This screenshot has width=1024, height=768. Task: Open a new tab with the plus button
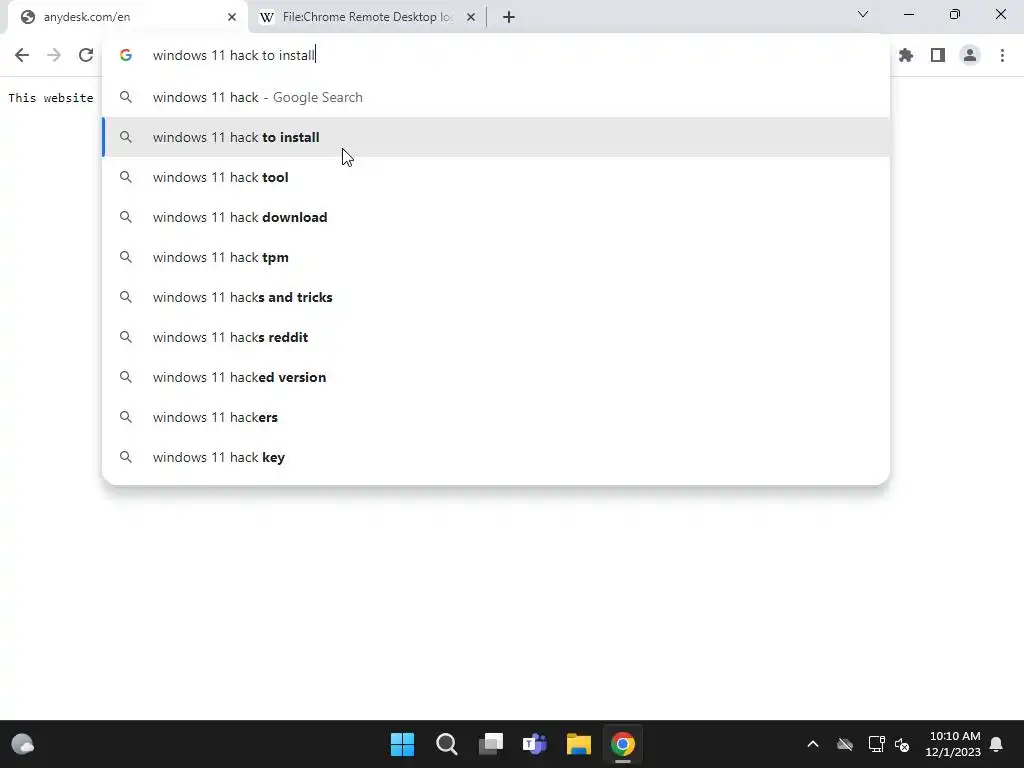[x=509, y=17]
